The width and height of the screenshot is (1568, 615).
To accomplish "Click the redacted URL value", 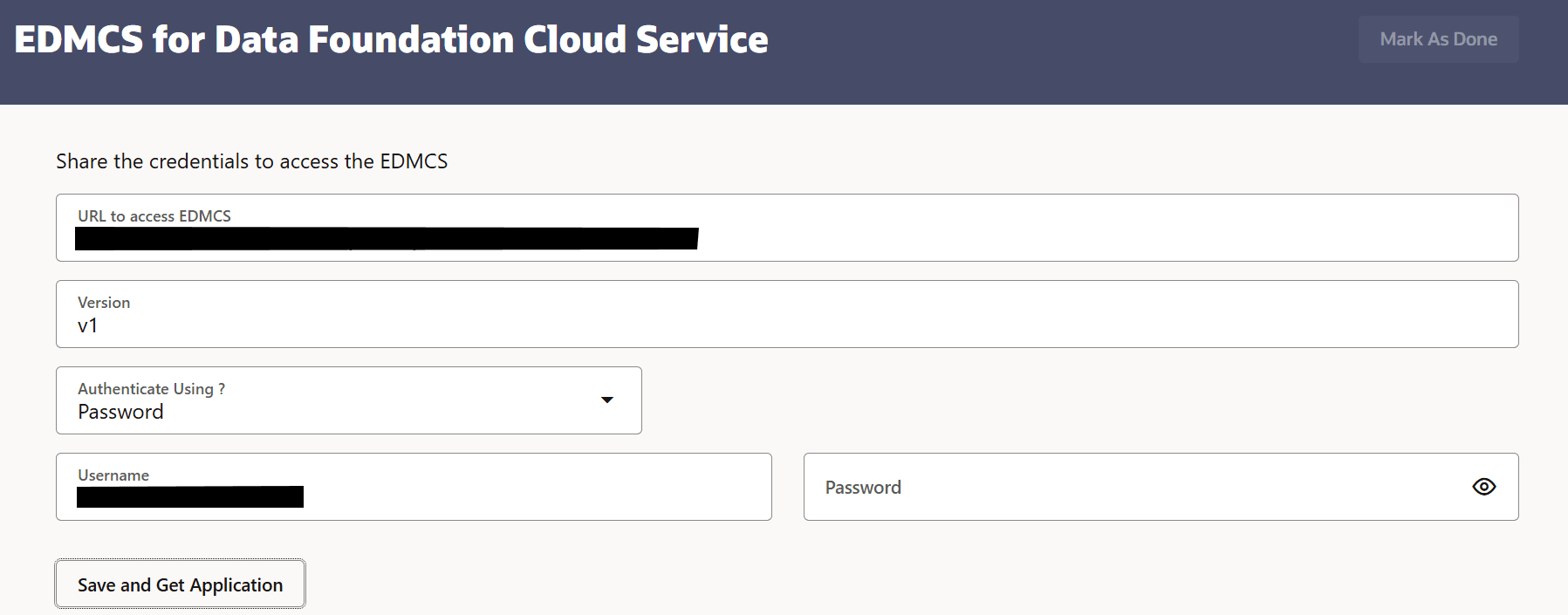I will 387,238.
